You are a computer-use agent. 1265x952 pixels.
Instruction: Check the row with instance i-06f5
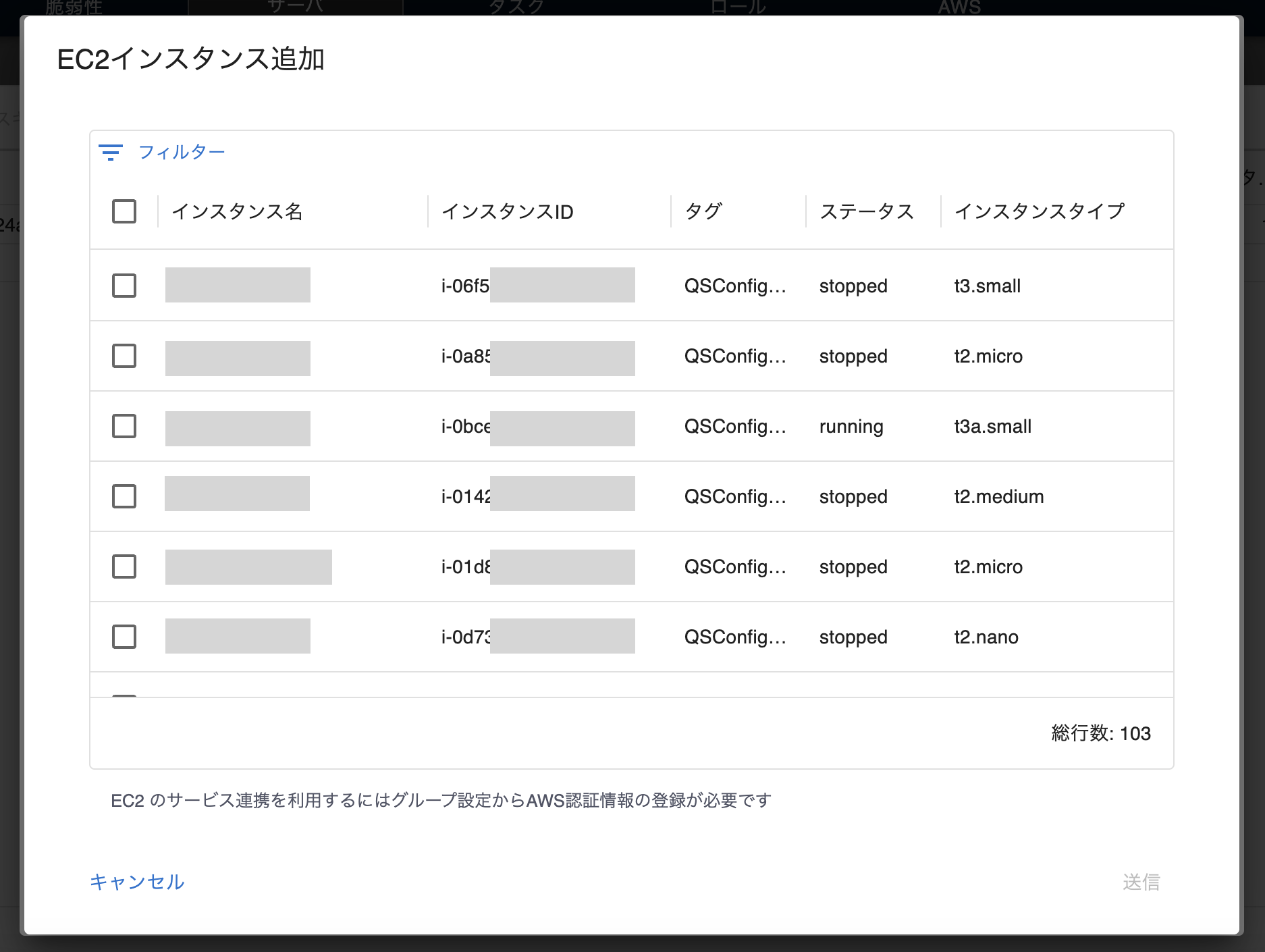coord(124,286)
